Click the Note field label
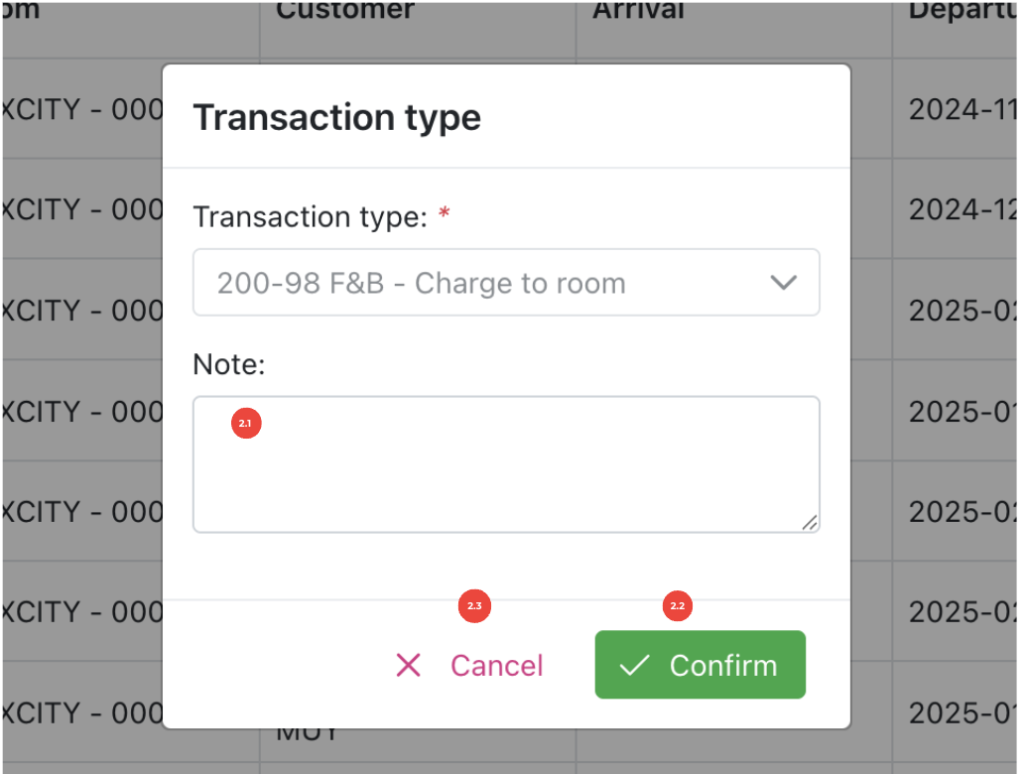Image resolution: width=1024 pixels, height=774 pixels. (228, 365)
